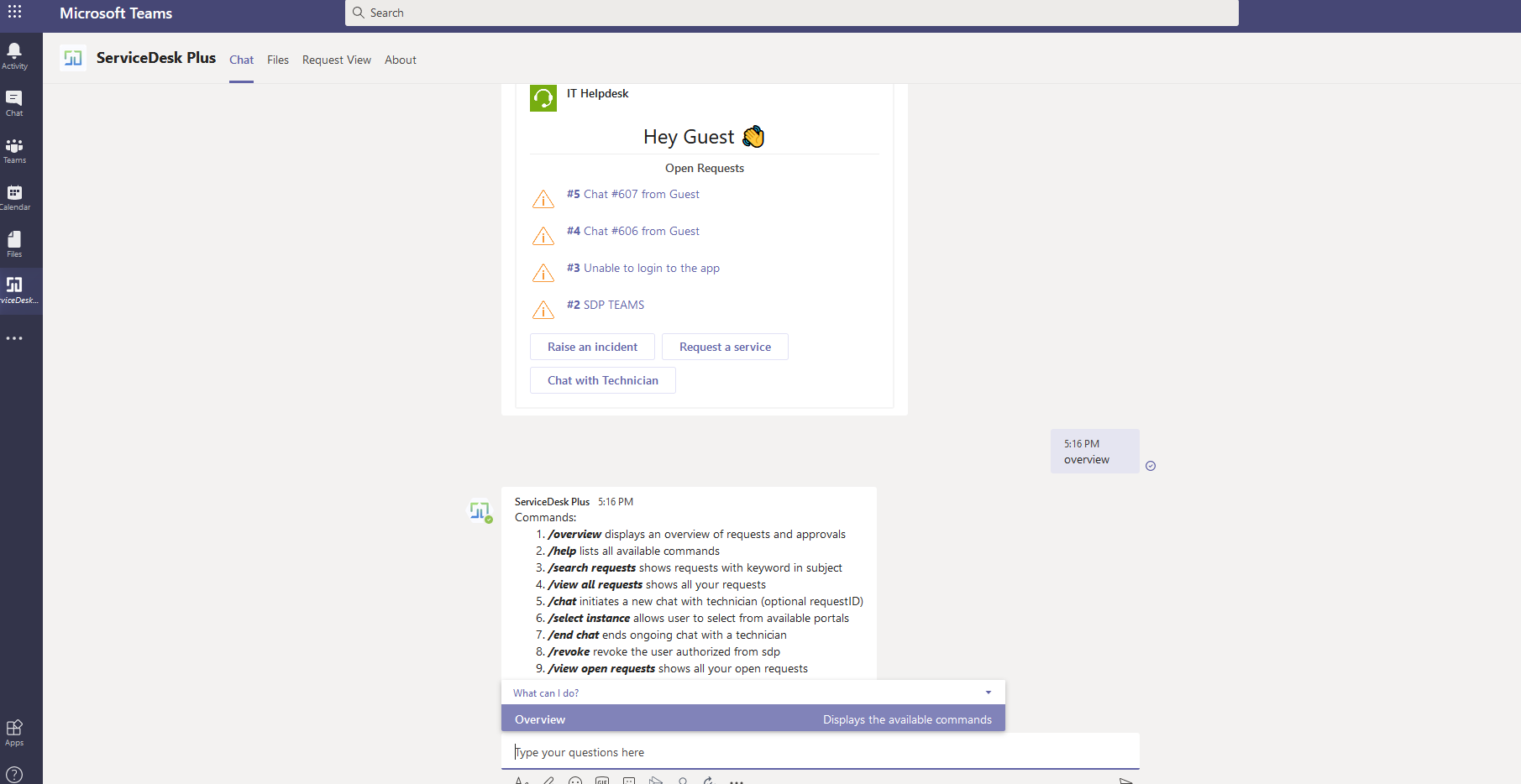Focus the Search box at top
Viewport: 1521px width, 784px height.
click(x=792, y=13)
